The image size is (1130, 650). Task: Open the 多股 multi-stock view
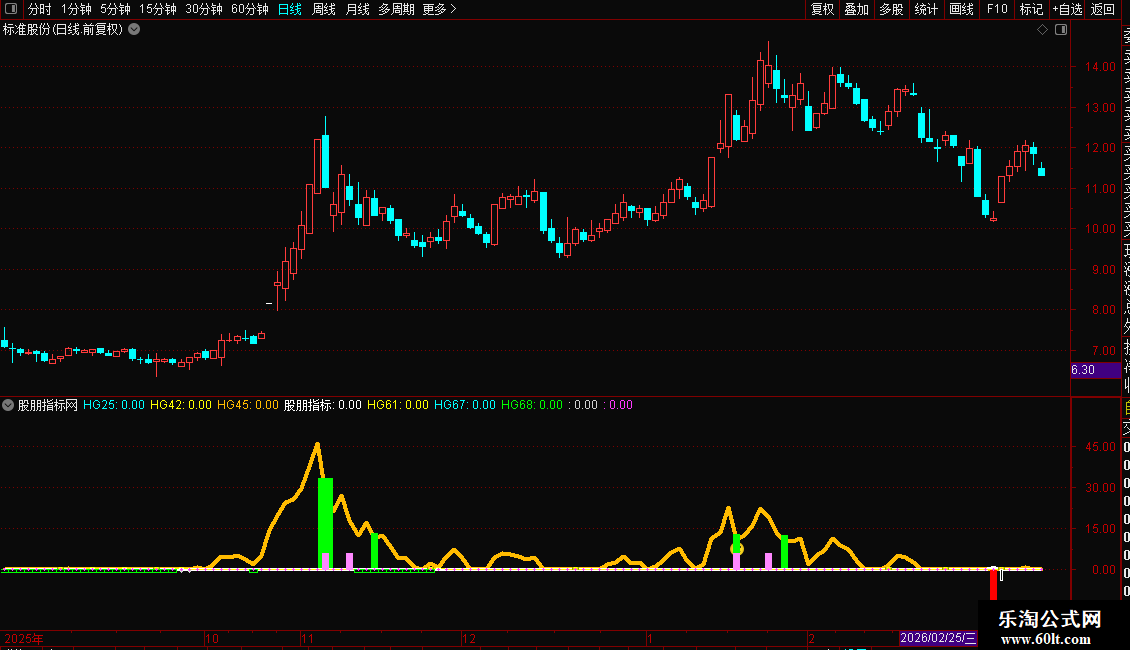point(891,9)
